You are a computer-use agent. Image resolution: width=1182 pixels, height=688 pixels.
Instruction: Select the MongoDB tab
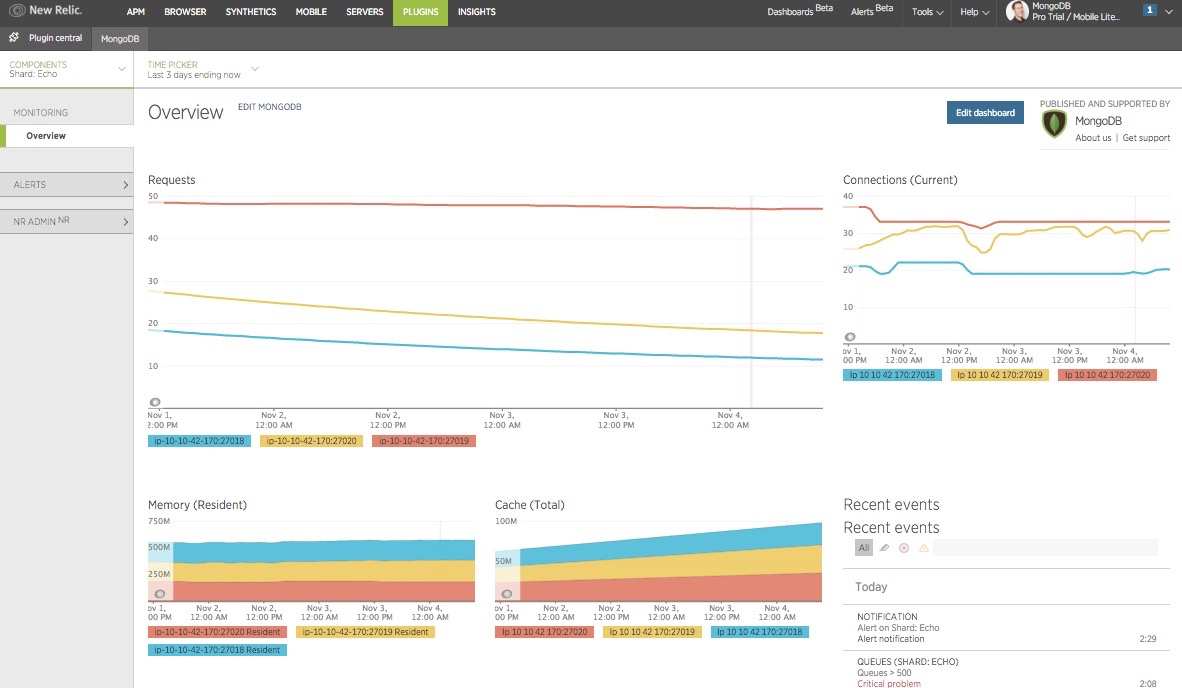(x=120, y=38)
